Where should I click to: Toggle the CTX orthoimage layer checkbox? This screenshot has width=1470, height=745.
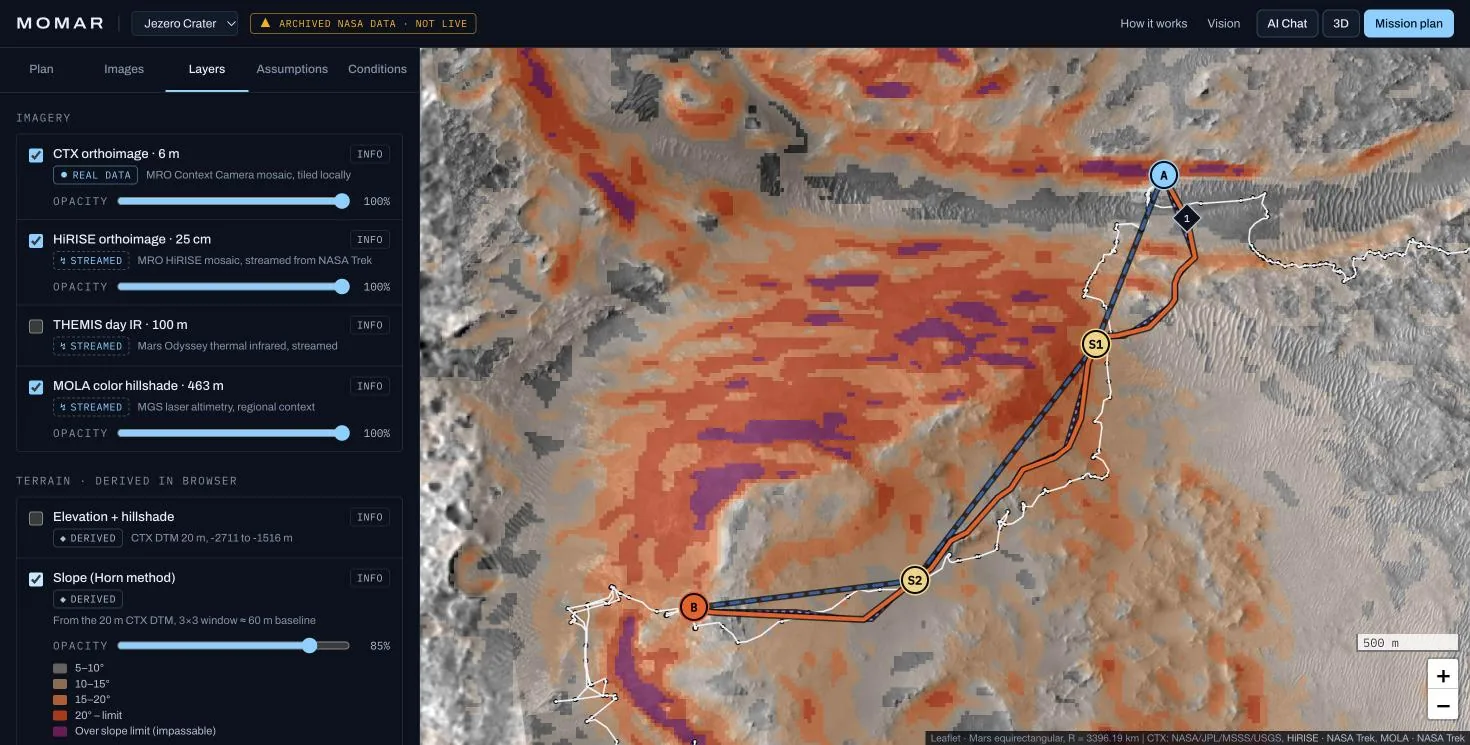pyautogui.click(x=36, y=155)
